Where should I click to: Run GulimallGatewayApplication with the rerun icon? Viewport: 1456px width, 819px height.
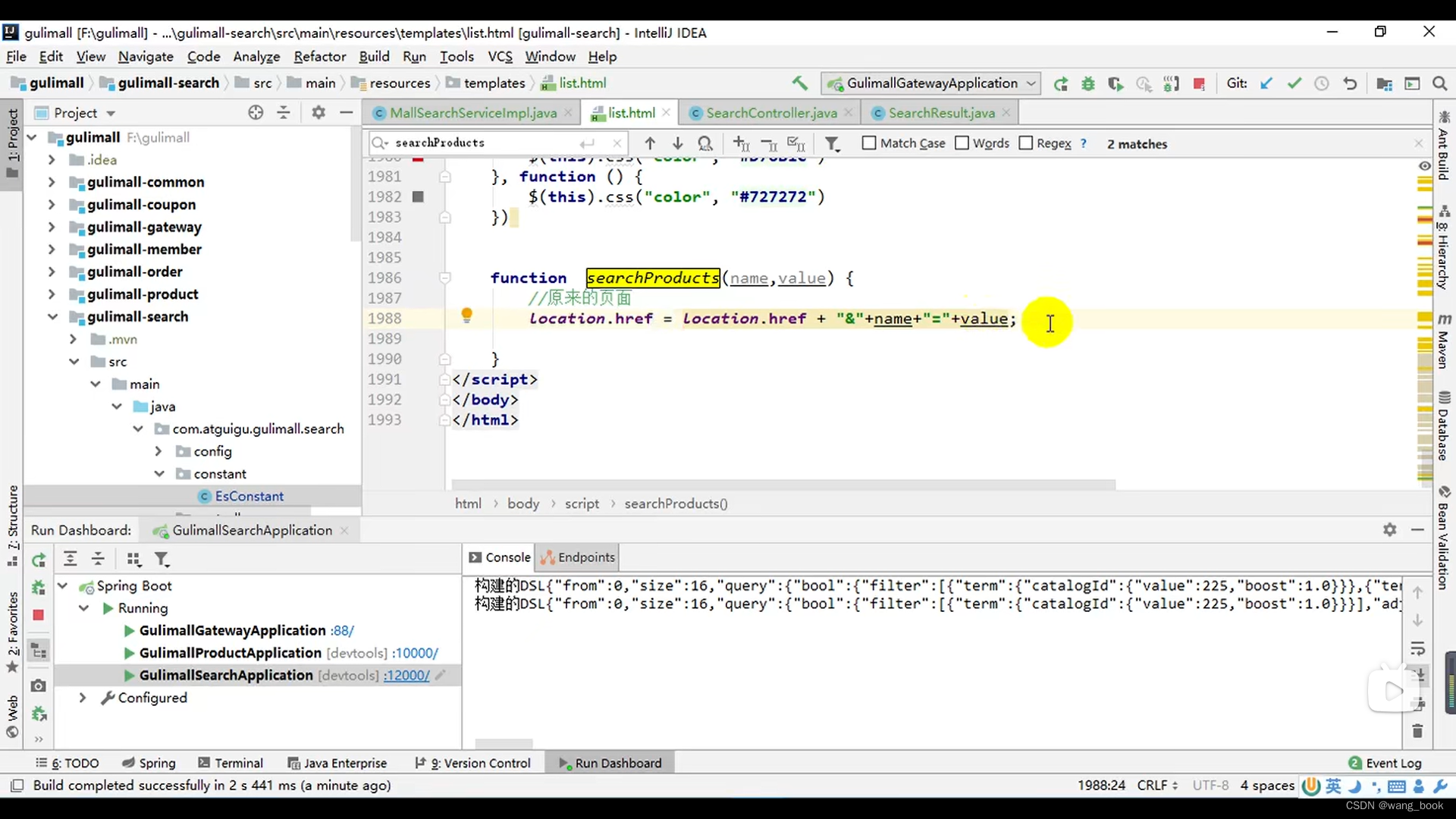click(x=1061, y=83)
